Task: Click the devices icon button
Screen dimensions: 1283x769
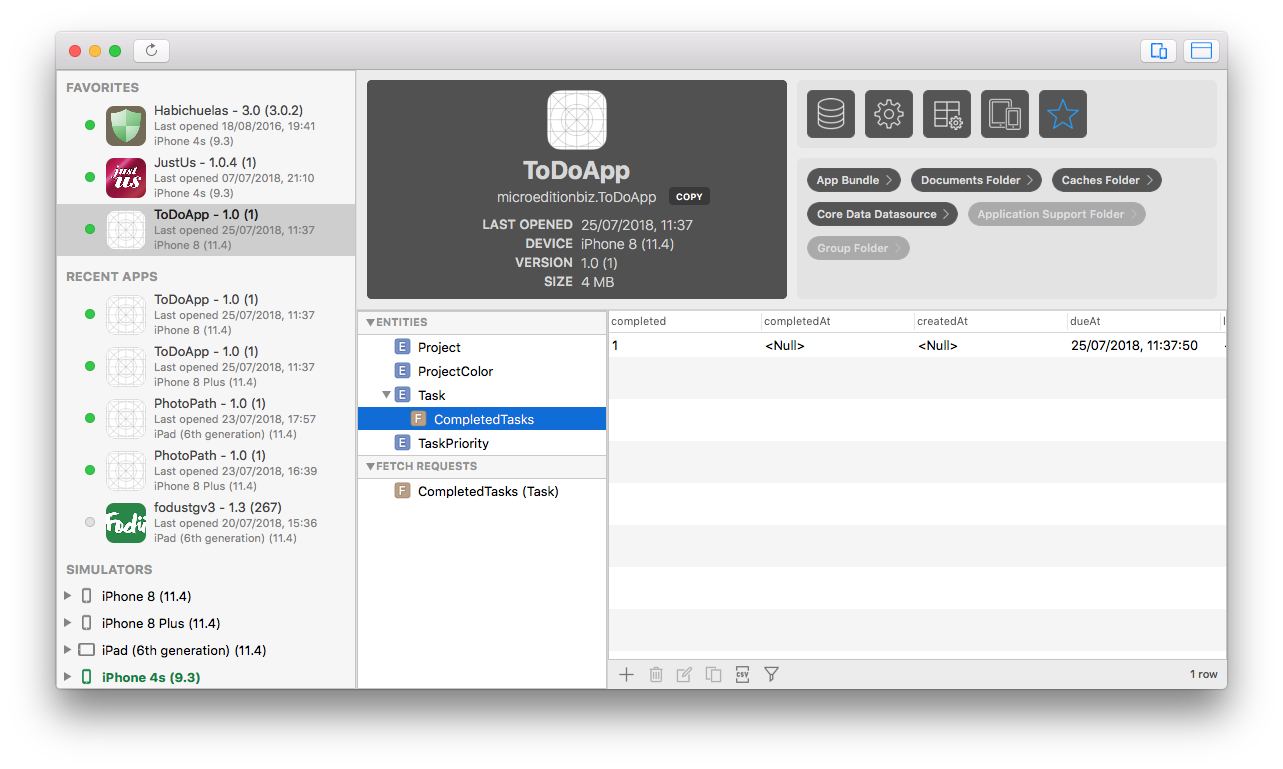Action: (x=1004, y=114)
